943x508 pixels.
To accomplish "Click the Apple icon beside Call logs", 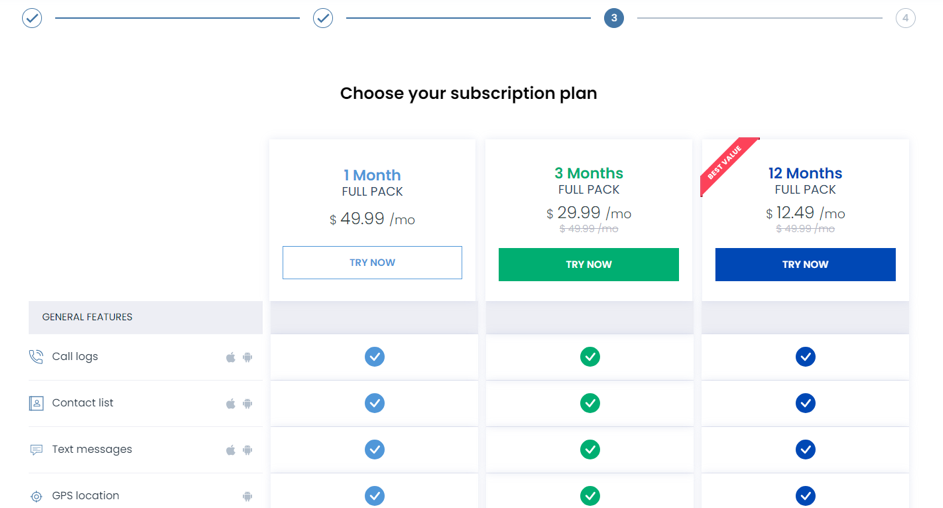I will point(231,357).
